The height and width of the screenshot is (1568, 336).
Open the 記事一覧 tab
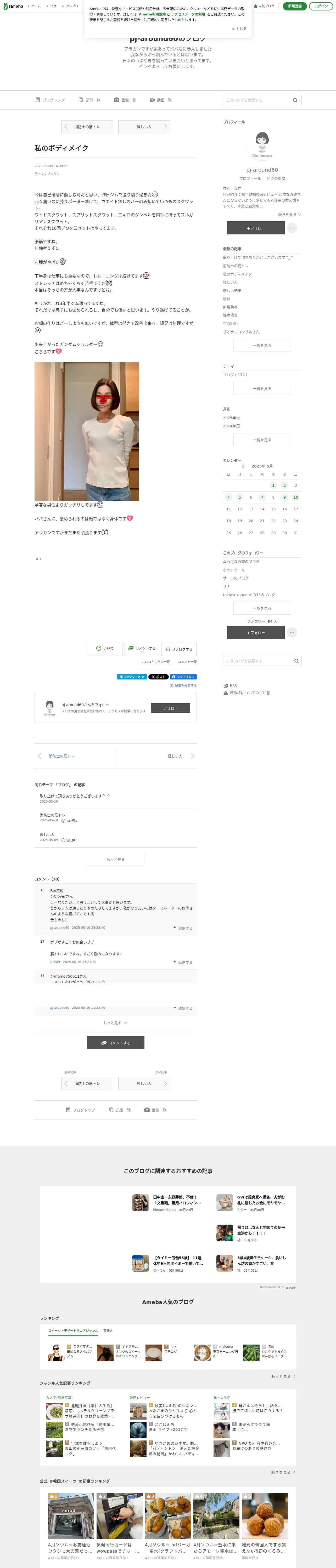point(90,100)
